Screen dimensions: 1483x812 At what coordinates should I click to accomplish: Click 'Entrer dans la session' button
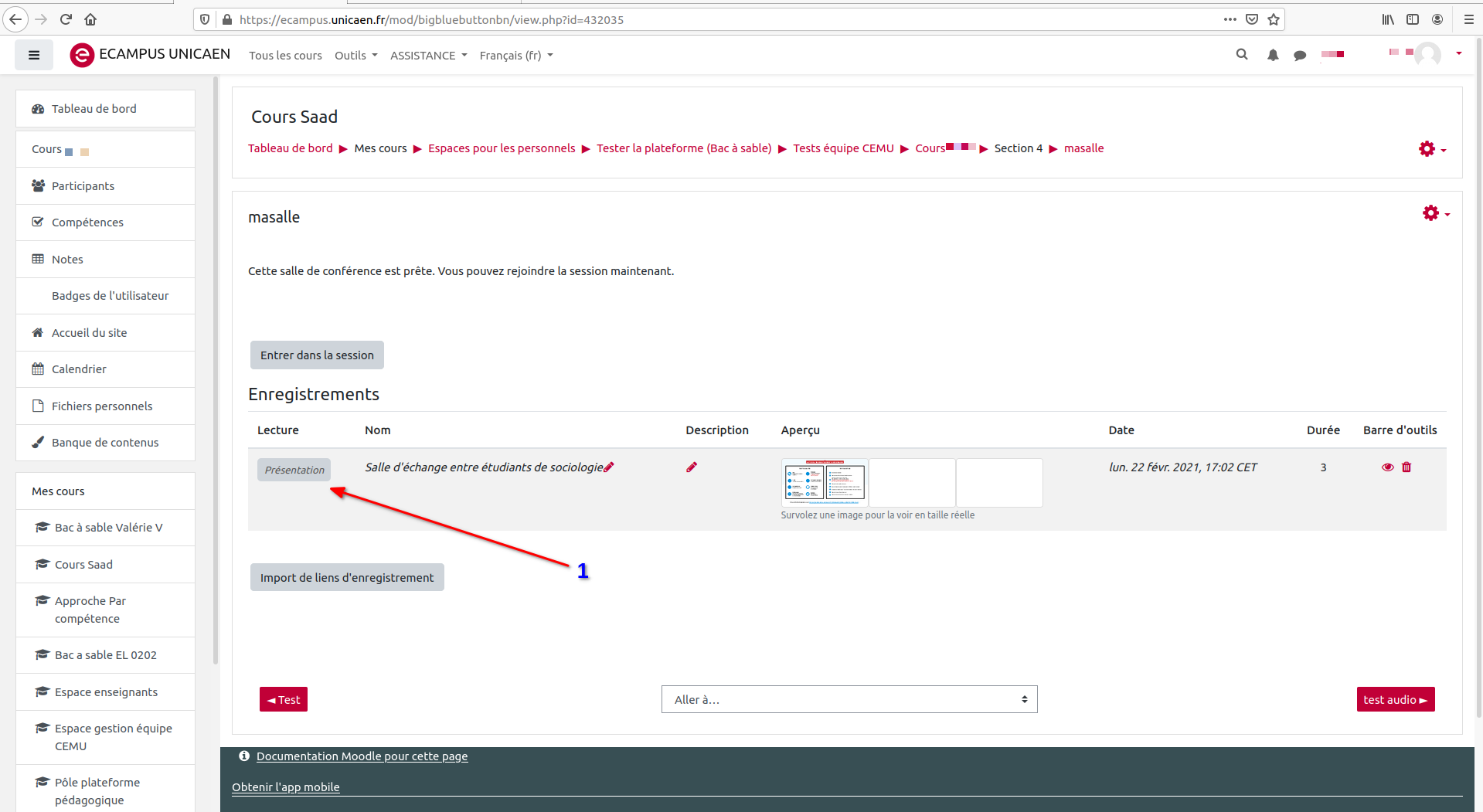[317, 355]
